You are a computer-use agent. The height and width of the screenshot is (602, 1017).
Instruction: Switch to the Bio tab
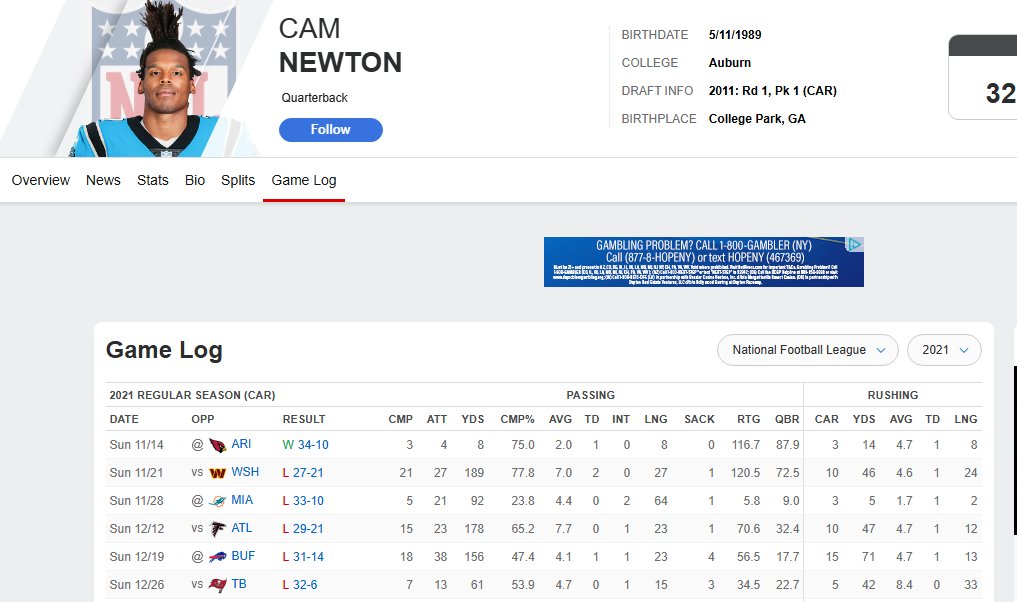[x=195, y=180]
